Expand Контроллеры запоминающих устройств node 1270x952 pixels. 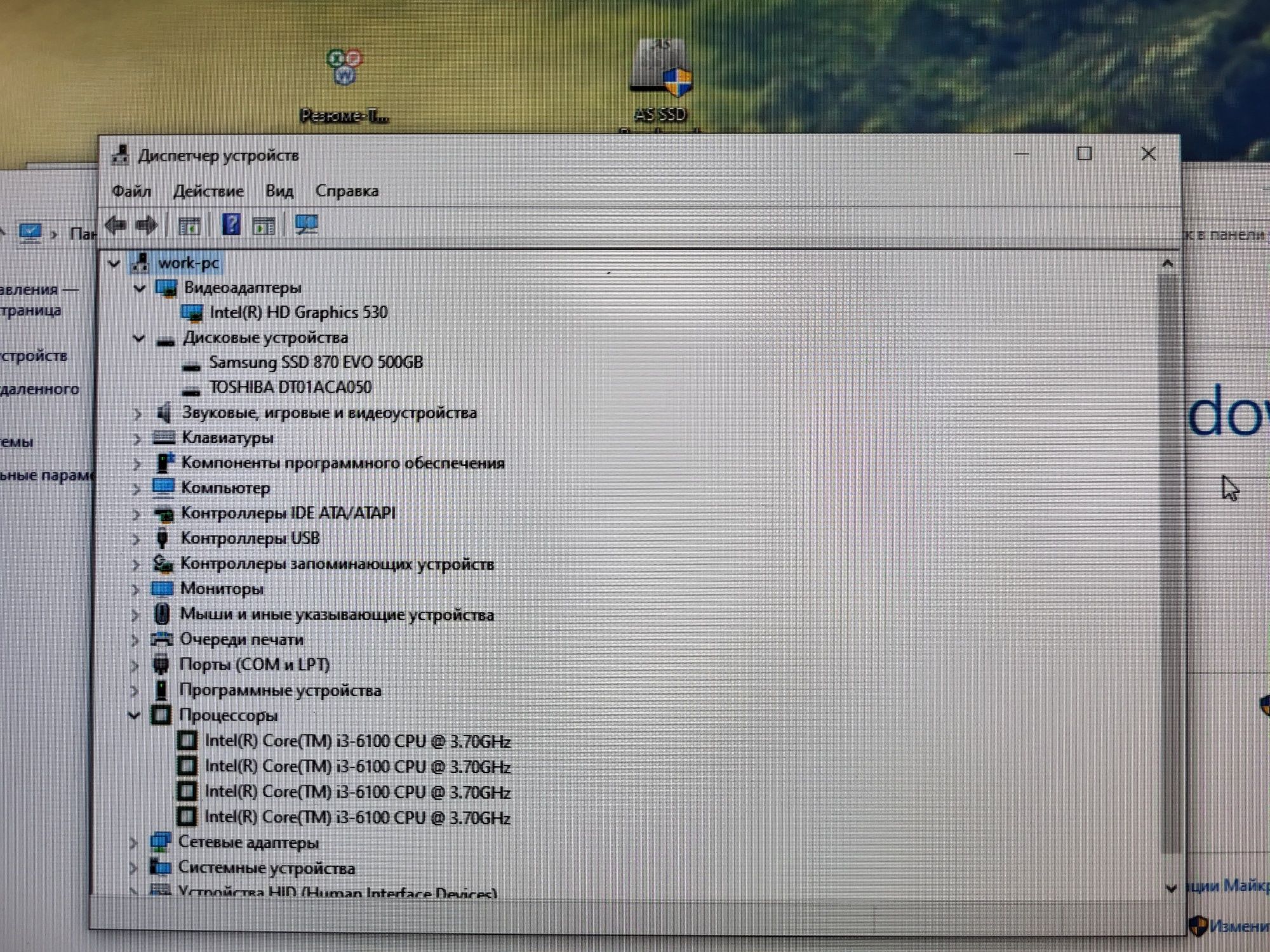click(136, 564)
